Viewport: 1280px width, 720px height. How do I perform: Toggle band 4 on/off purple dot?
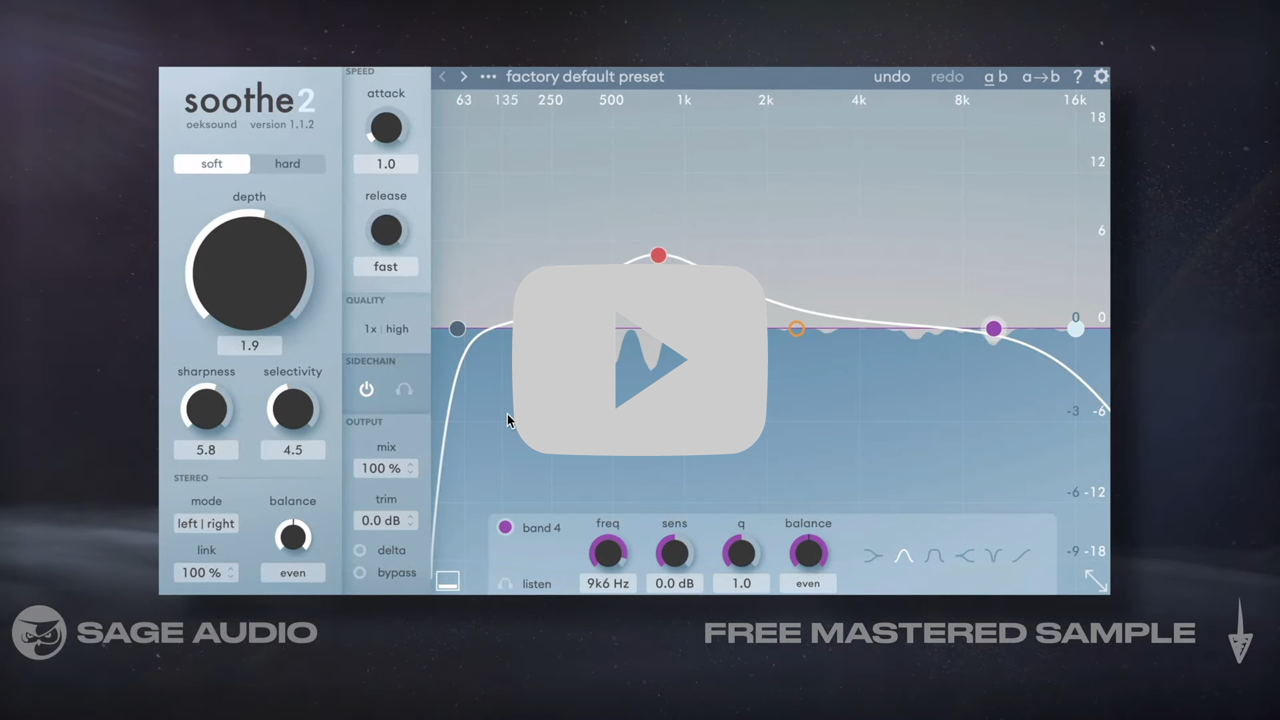coord(505,527)
